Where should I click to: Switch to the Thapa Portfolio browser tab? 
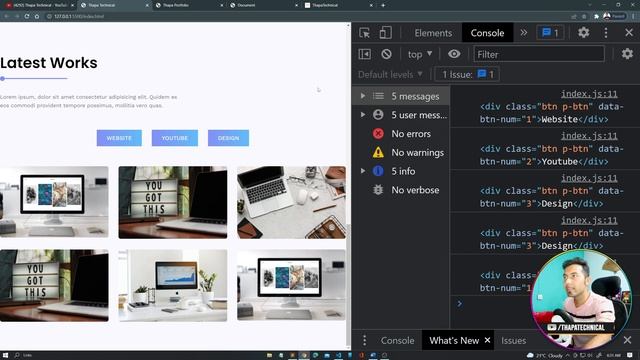pyautogui.click(x=188, y=5)
